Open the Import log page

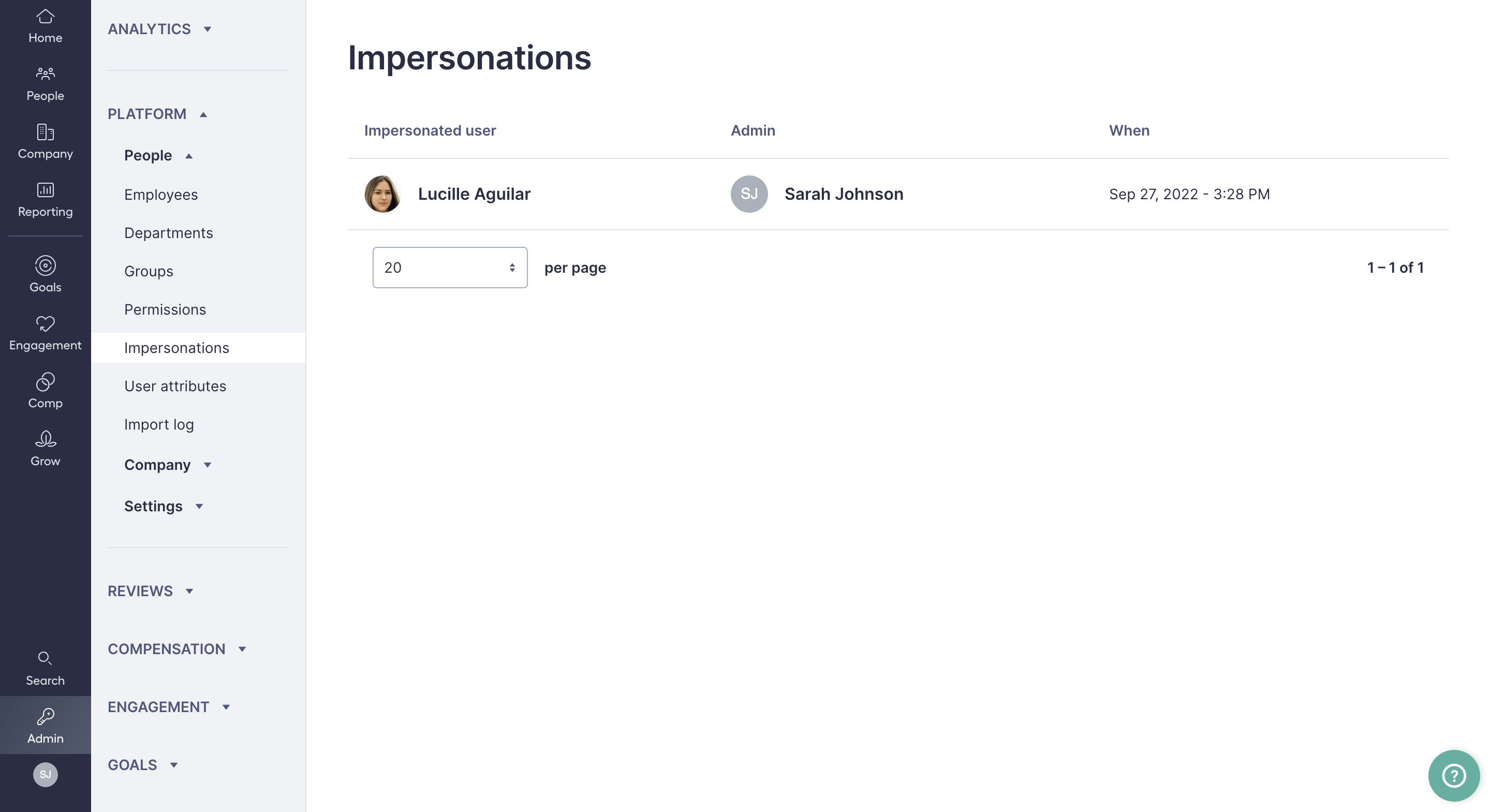pos(159,424)
